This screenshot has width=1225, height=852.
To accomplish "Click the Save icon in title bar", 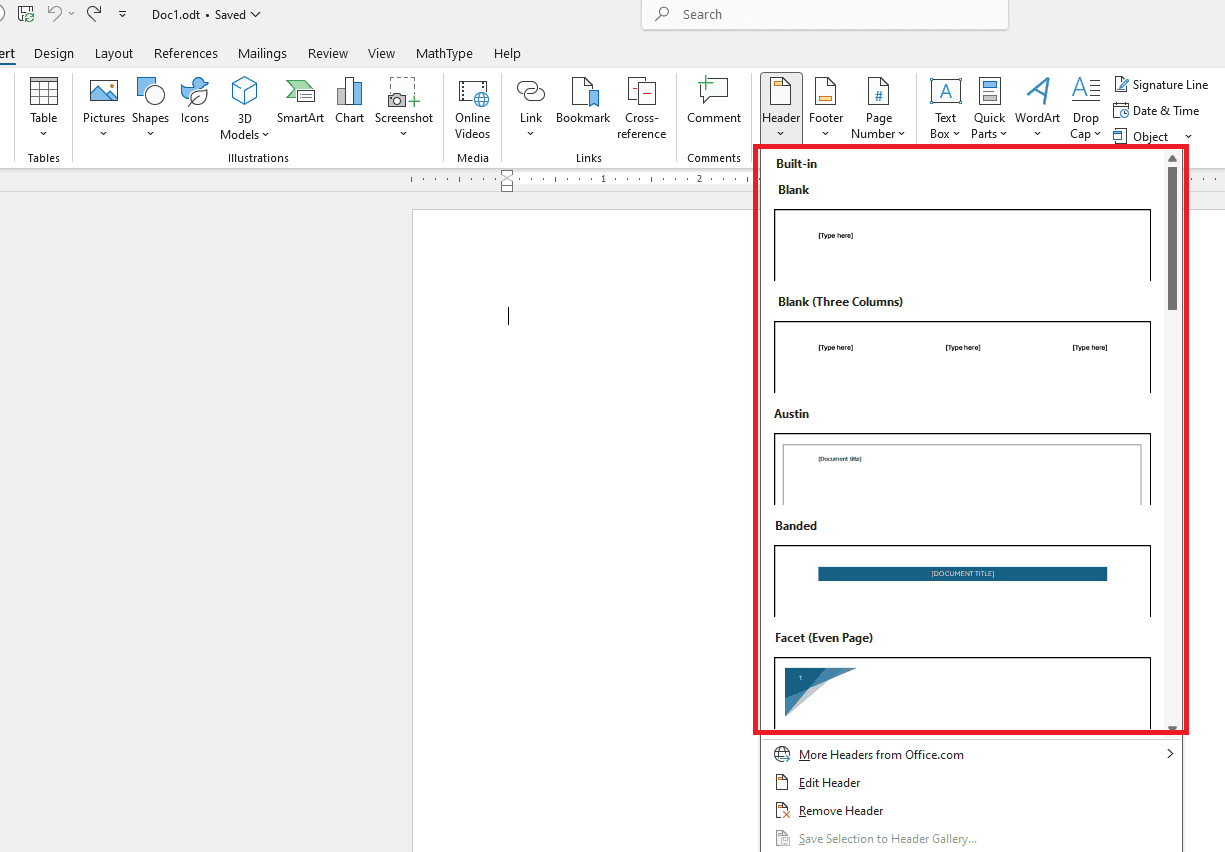I will 26,14.
